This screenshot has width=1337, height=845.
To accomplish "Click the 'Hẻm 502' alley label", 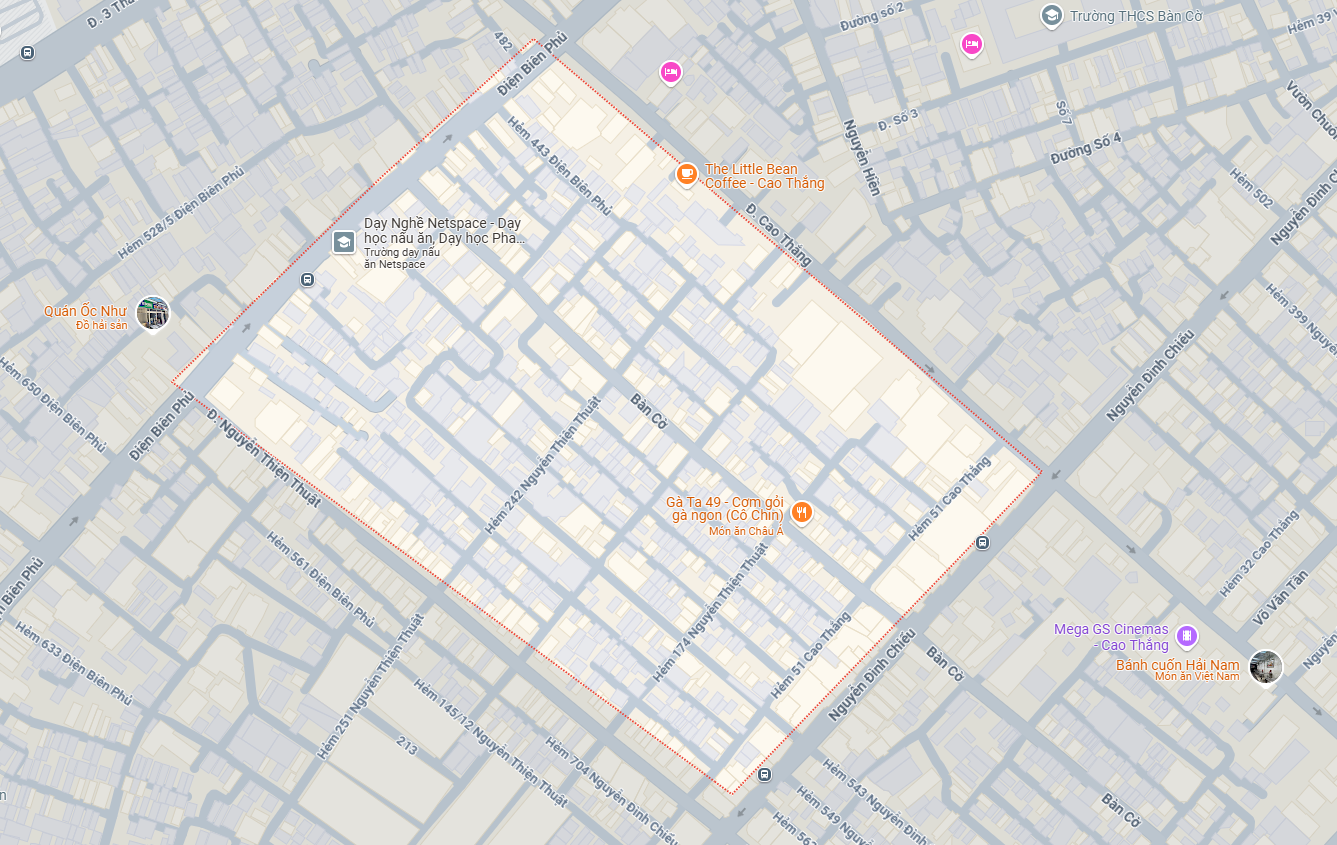I will tap(1251, 188).
